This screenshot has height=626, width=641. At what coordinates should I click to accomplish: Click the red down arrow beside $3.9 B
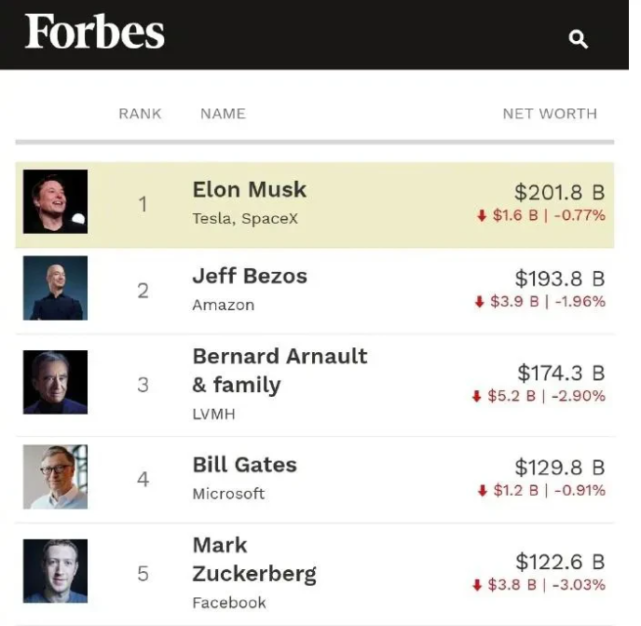(x=479, y=302)
